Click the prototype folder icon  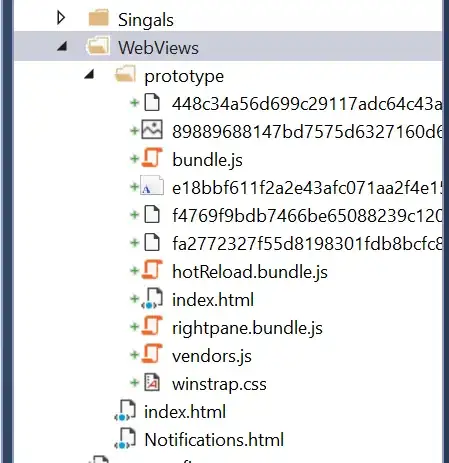pyautogui.click(x=125, y=74)
